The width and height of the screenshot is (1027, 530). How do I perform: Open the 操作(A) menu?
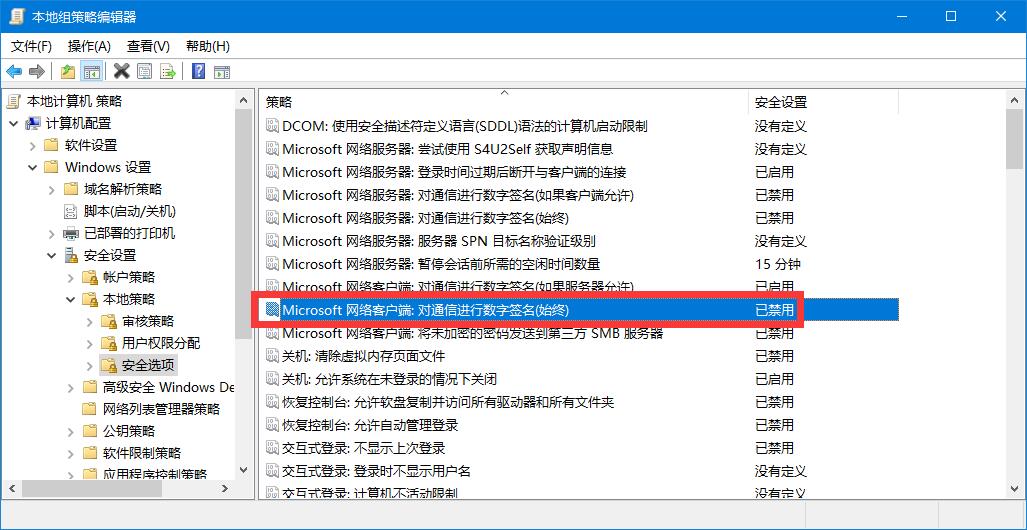tap(90, 47)
